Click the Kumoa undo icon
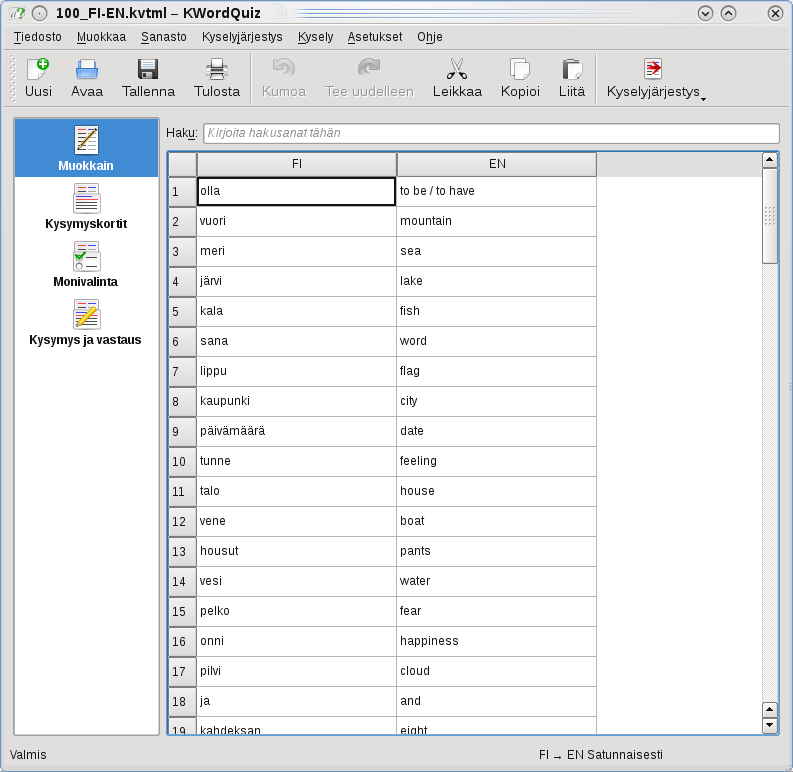793x772 pixels. pyautogui.click(x=284, y=69)
